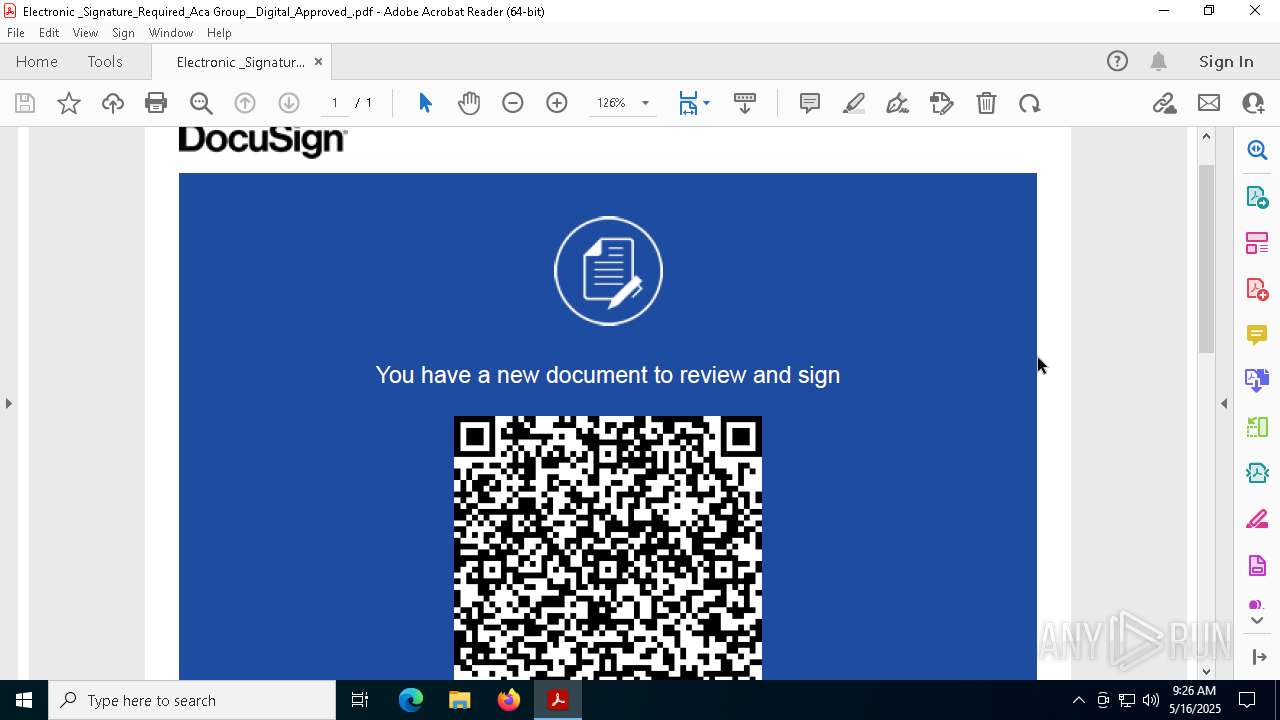Open the Fill & Sign pen in the right pane

click(x=1257, y=519)
